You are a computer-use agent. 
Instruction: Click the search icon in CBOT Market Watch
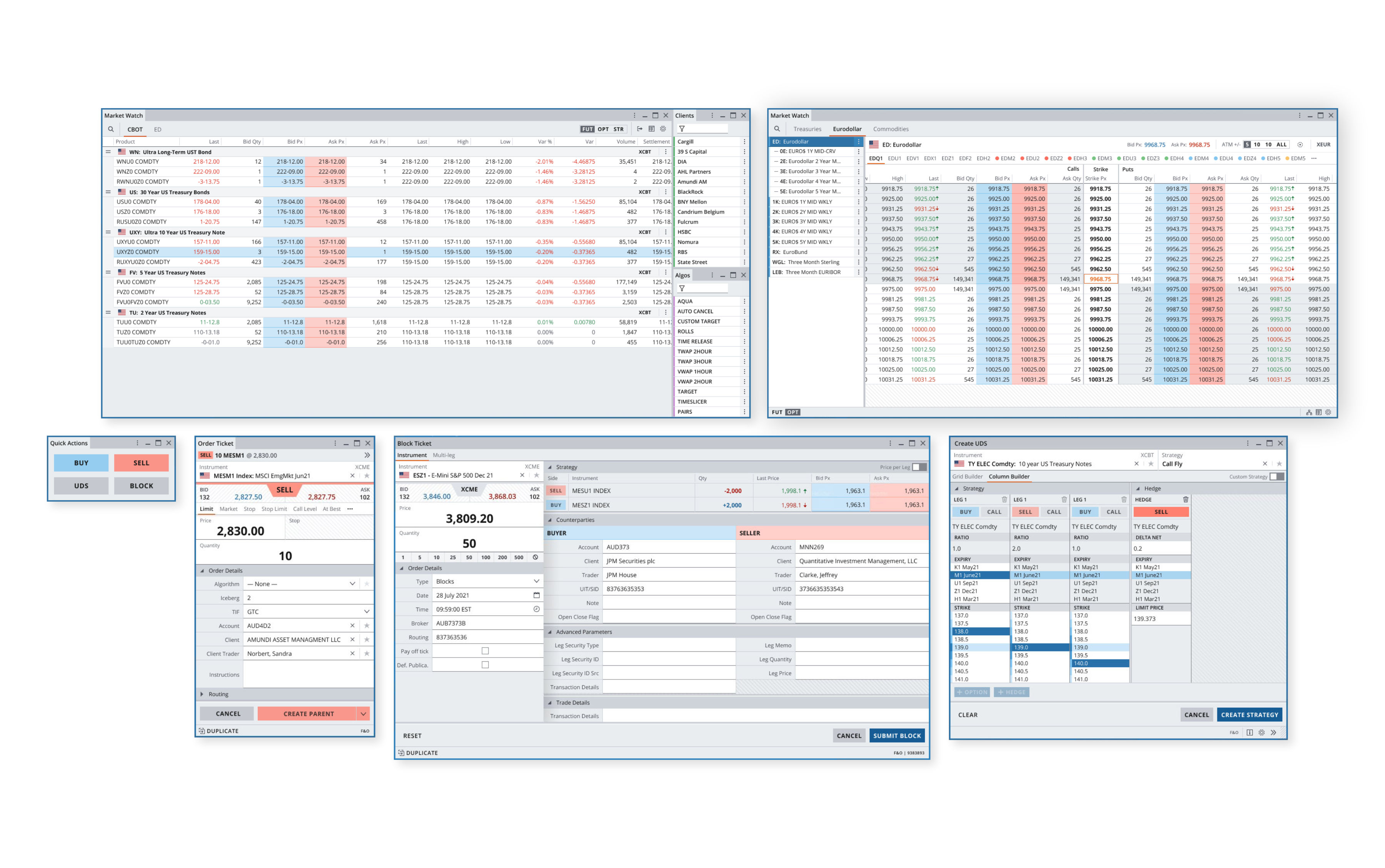(x=111, y=129)
